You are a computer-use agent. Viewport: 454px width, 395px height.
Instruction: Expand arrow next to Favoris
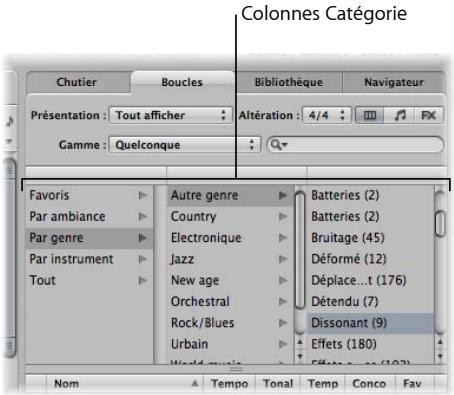143,195
